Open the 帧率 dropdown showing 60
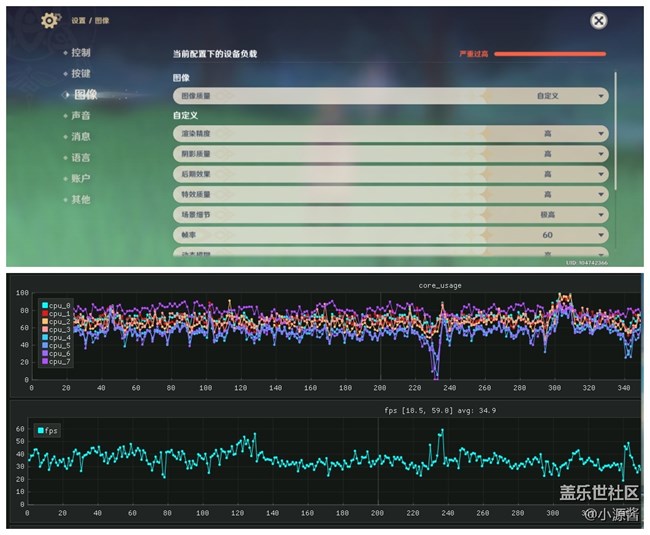The image size is (650, 535). point(600,234)
